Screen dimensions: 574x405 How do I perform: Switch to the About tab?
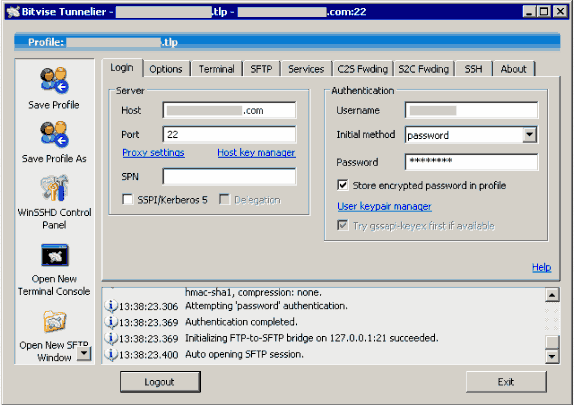(x=513, y=69)
